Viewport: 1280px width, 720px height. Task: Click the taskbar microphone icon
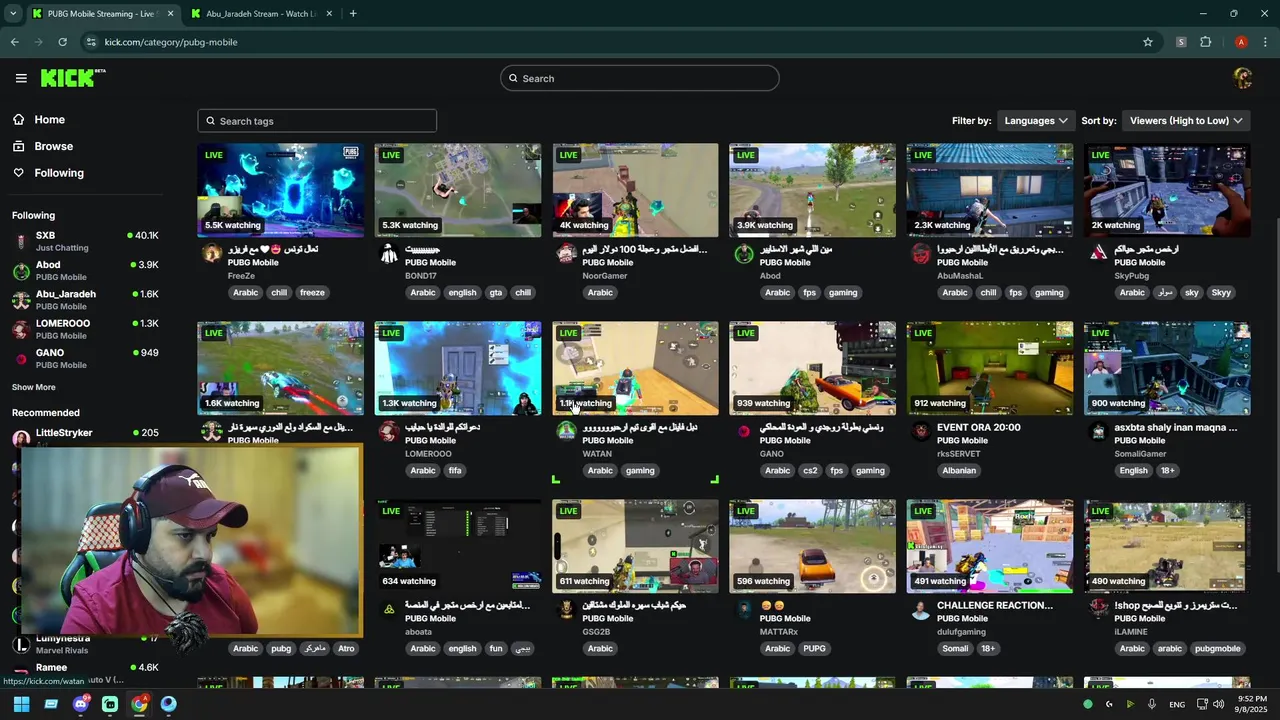pos(1152,704)
